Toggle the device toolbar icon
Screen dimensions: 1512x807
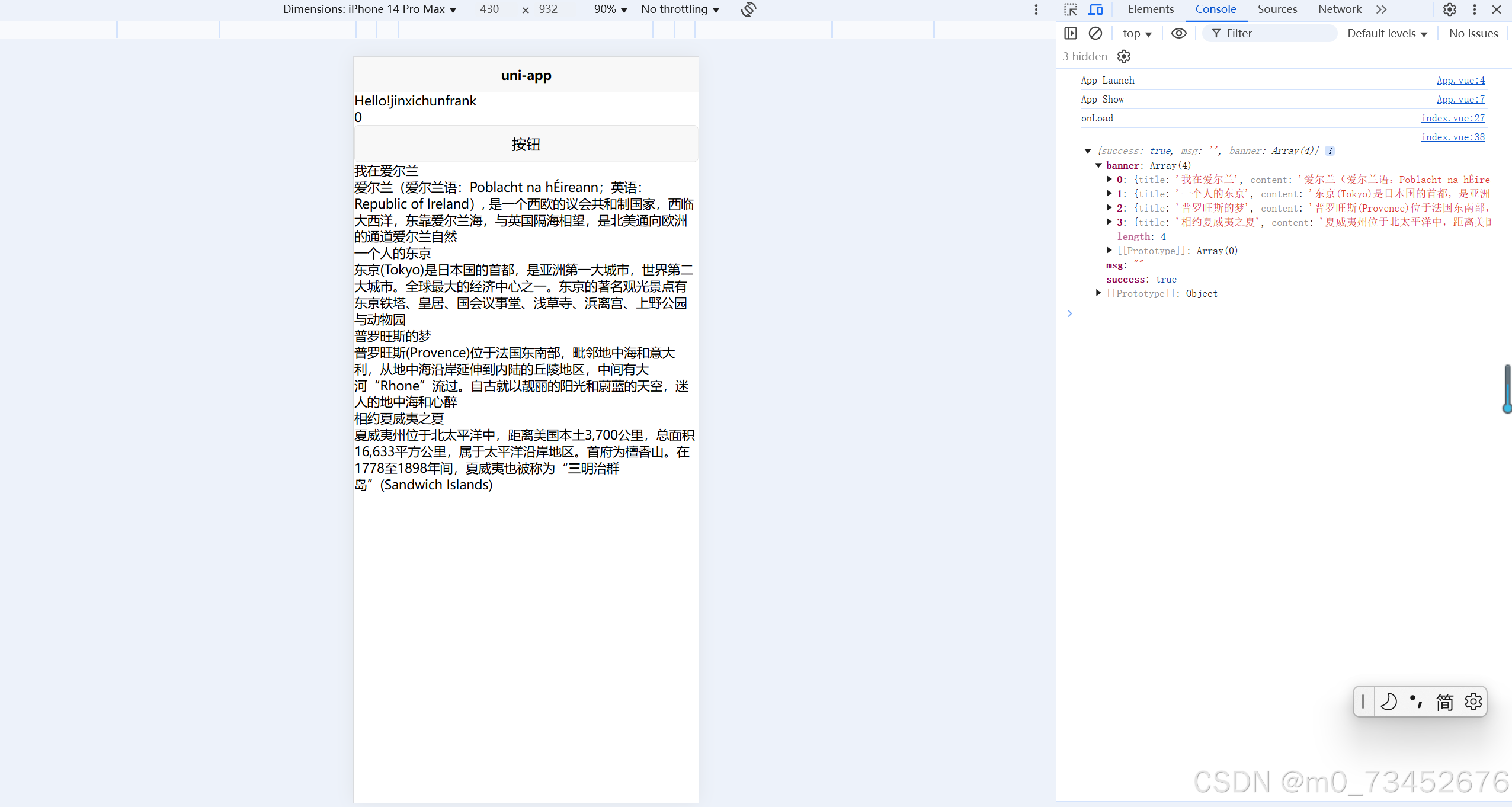click(x=1095, y=9)
